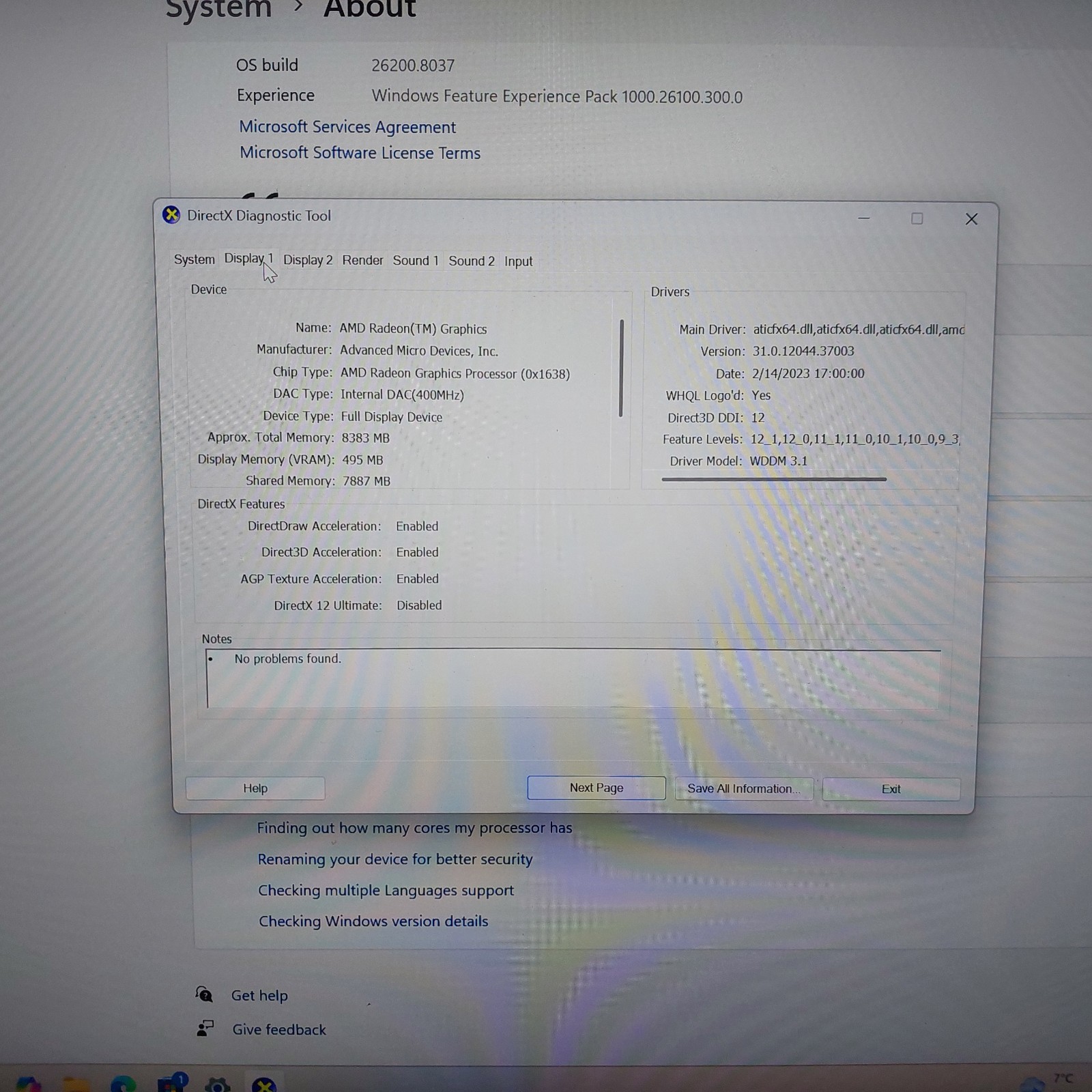Select chip type 'AMD Radeon Graphics Processor (0x1638)'
Viewport: 1092px width, 1092px height.
click(455, 373)
